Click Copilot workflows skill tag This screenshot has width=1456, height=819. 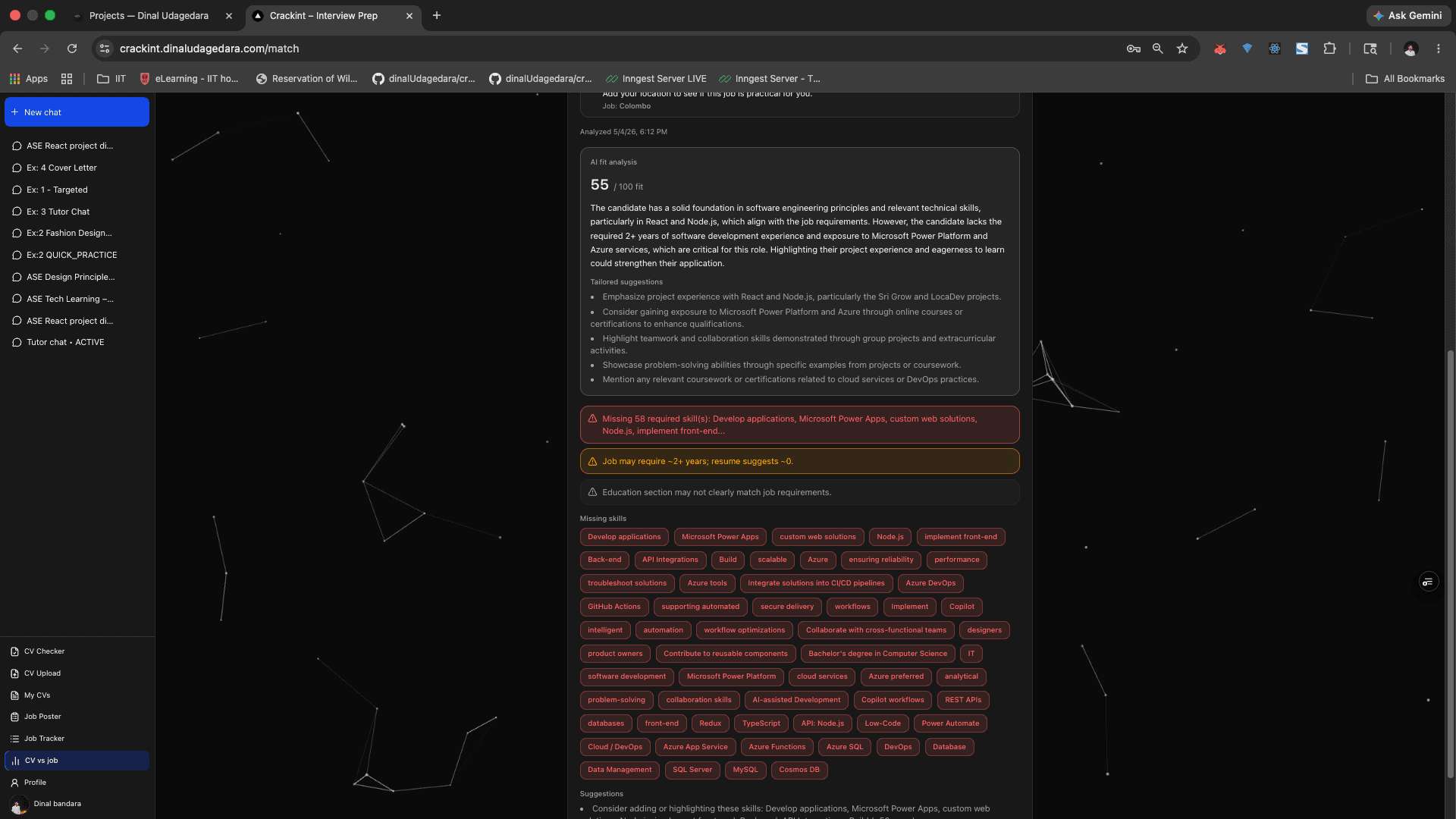tap(893, 700)
